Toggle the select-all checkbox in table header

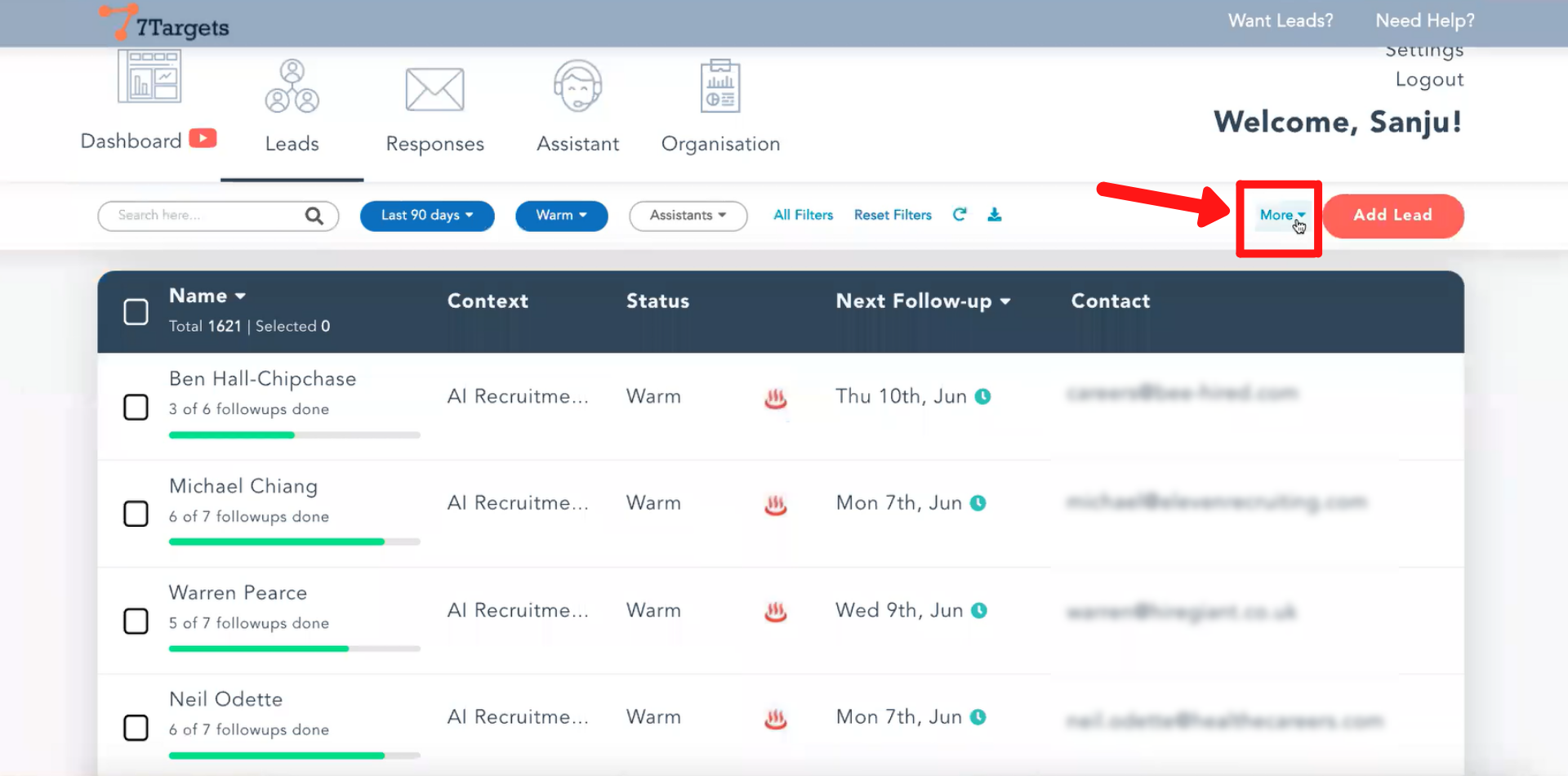point(136,311)
